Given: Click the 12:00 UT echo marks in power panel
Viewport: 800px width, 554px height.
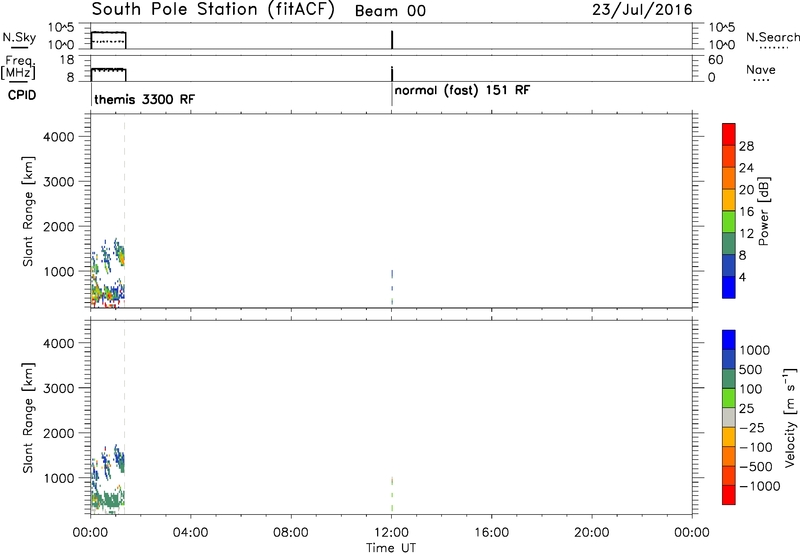Looking at the screenshot, I should pyautogui.click(x=392, y=287).
